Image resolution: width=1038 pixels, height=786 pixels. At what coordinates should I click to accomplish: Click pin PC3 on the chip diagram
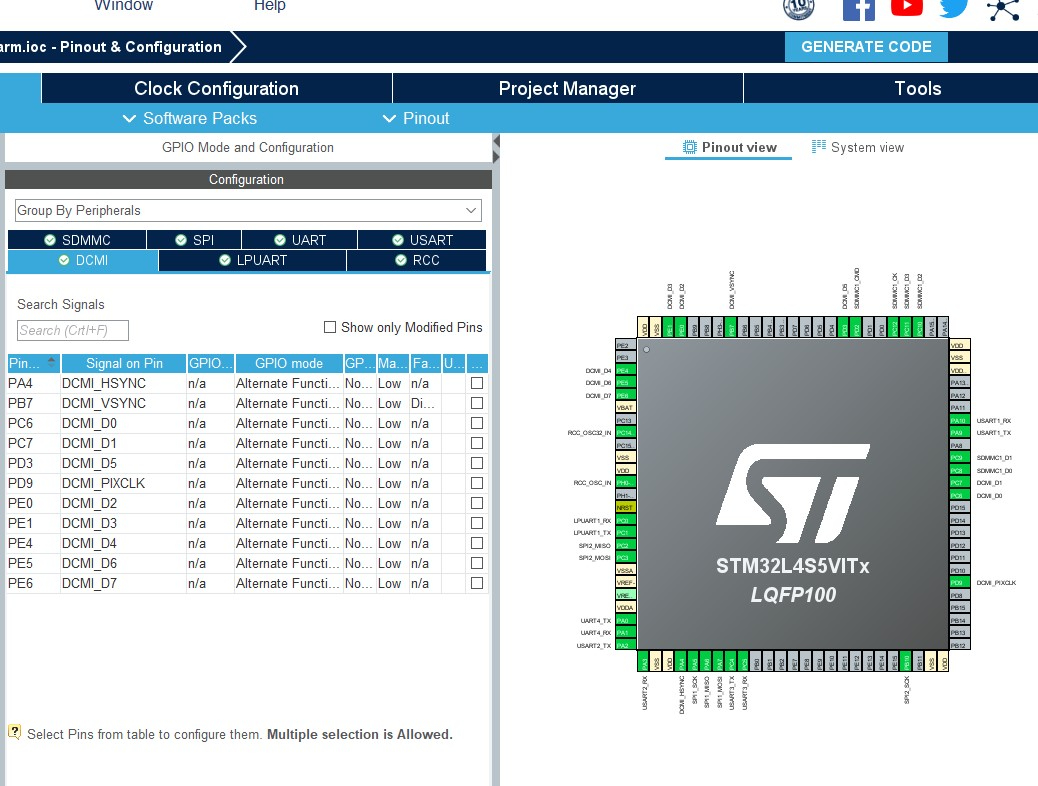[626, 558]
